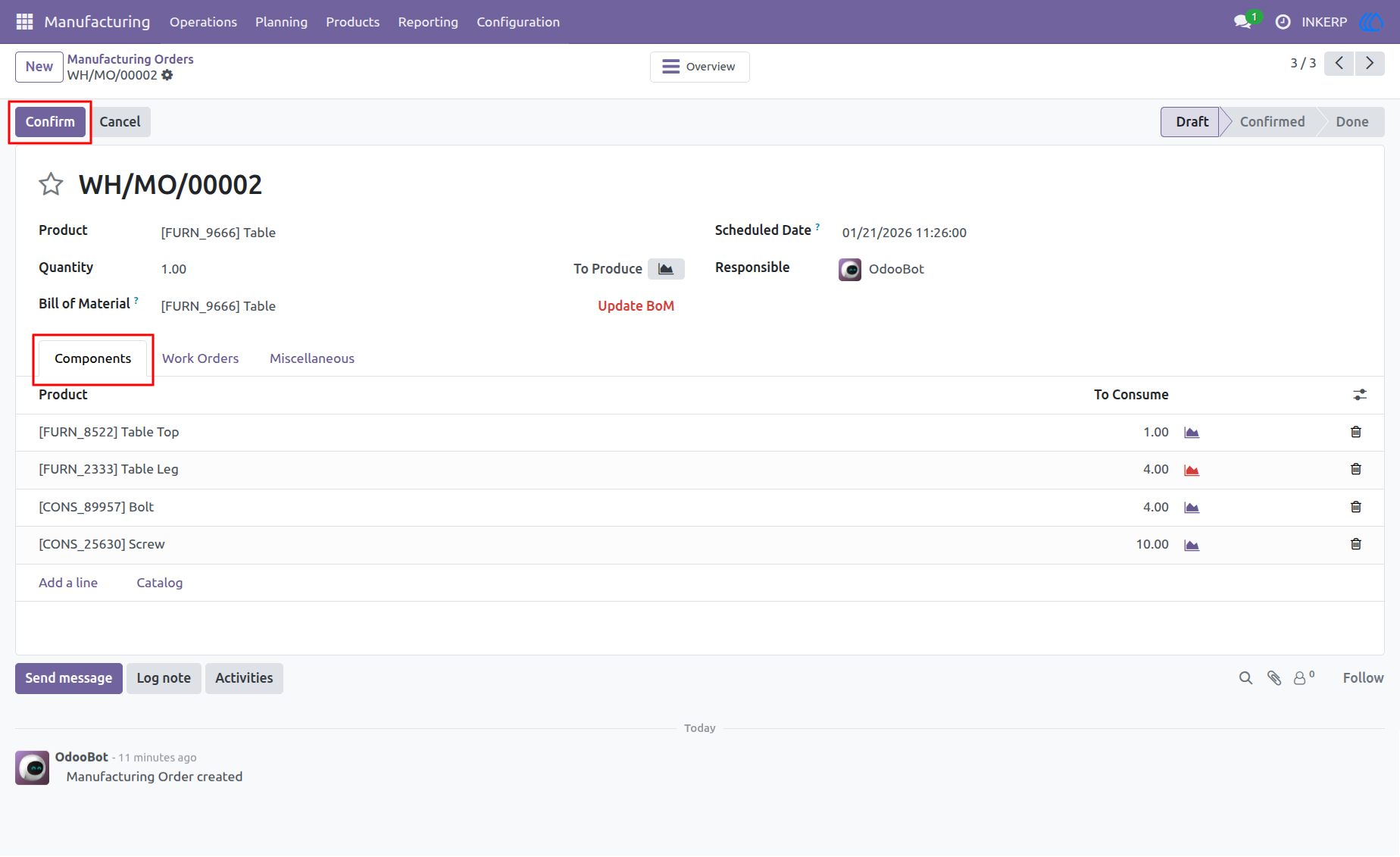Viewport: 1400px width, 857px height.
Task: Switch to the Miscellaneous tab
Action: [x=312, y=358]
